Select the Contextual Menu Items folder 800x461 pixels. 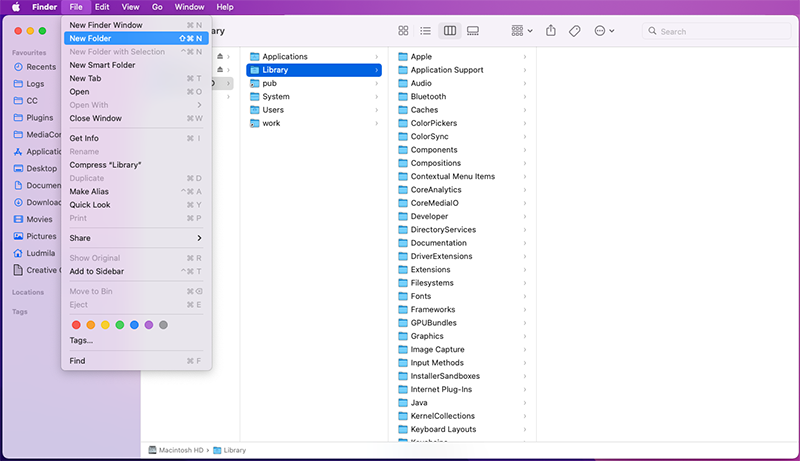click(462, 176)
